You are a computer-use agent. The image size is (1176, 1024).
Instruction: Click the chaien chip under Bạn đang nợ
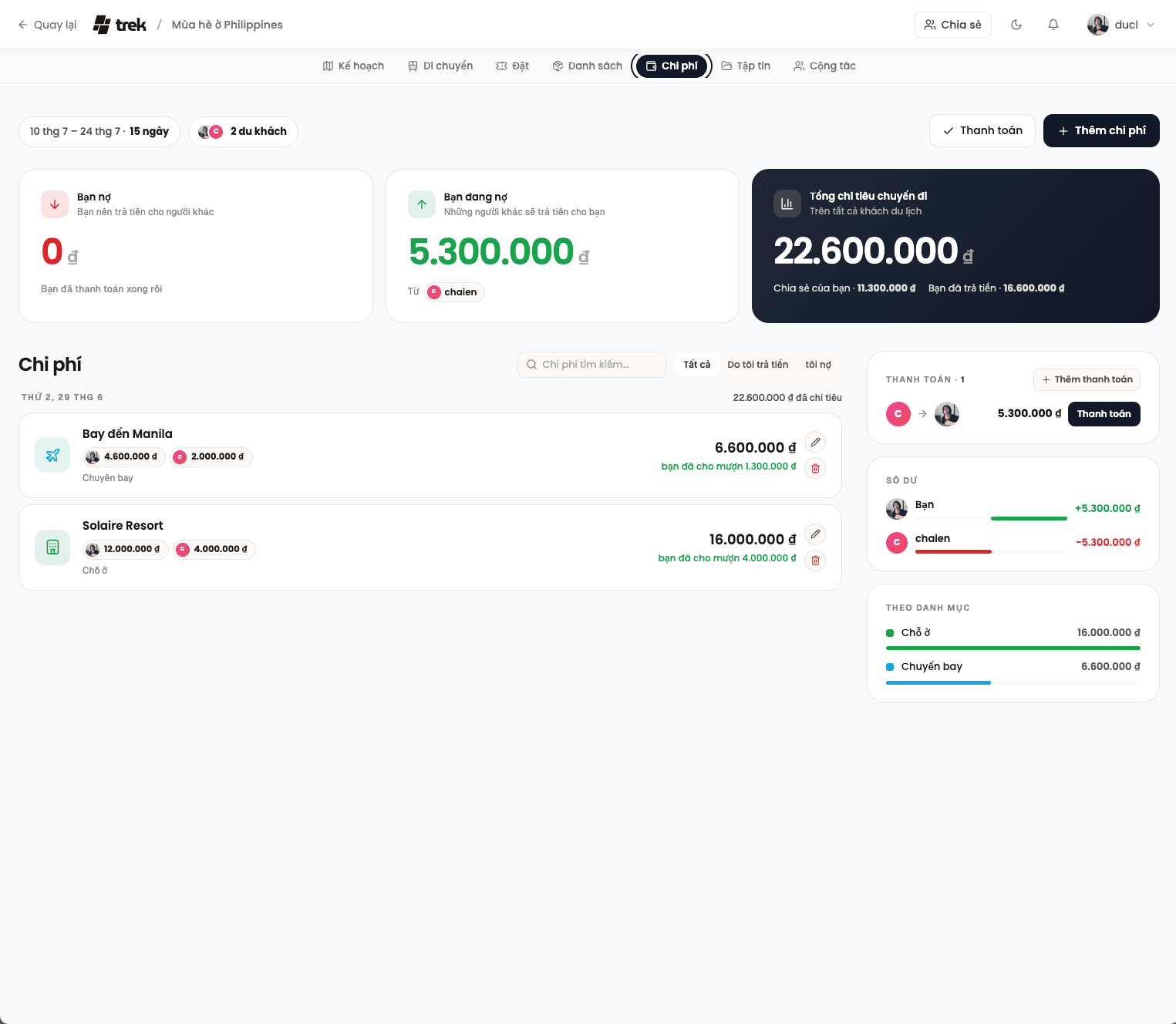coord(453,291)
